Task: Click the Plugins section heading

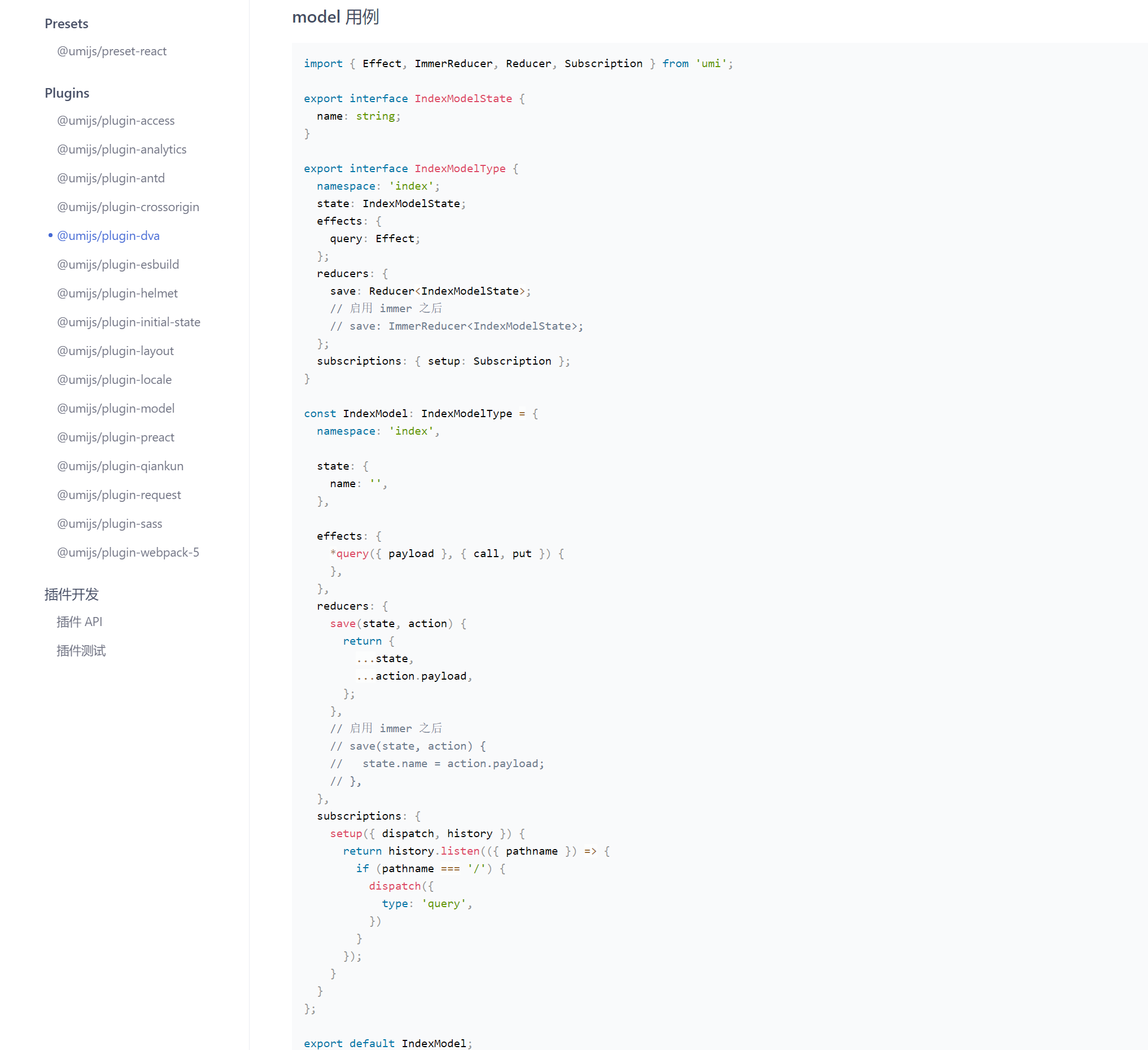Action: point(67,93)
